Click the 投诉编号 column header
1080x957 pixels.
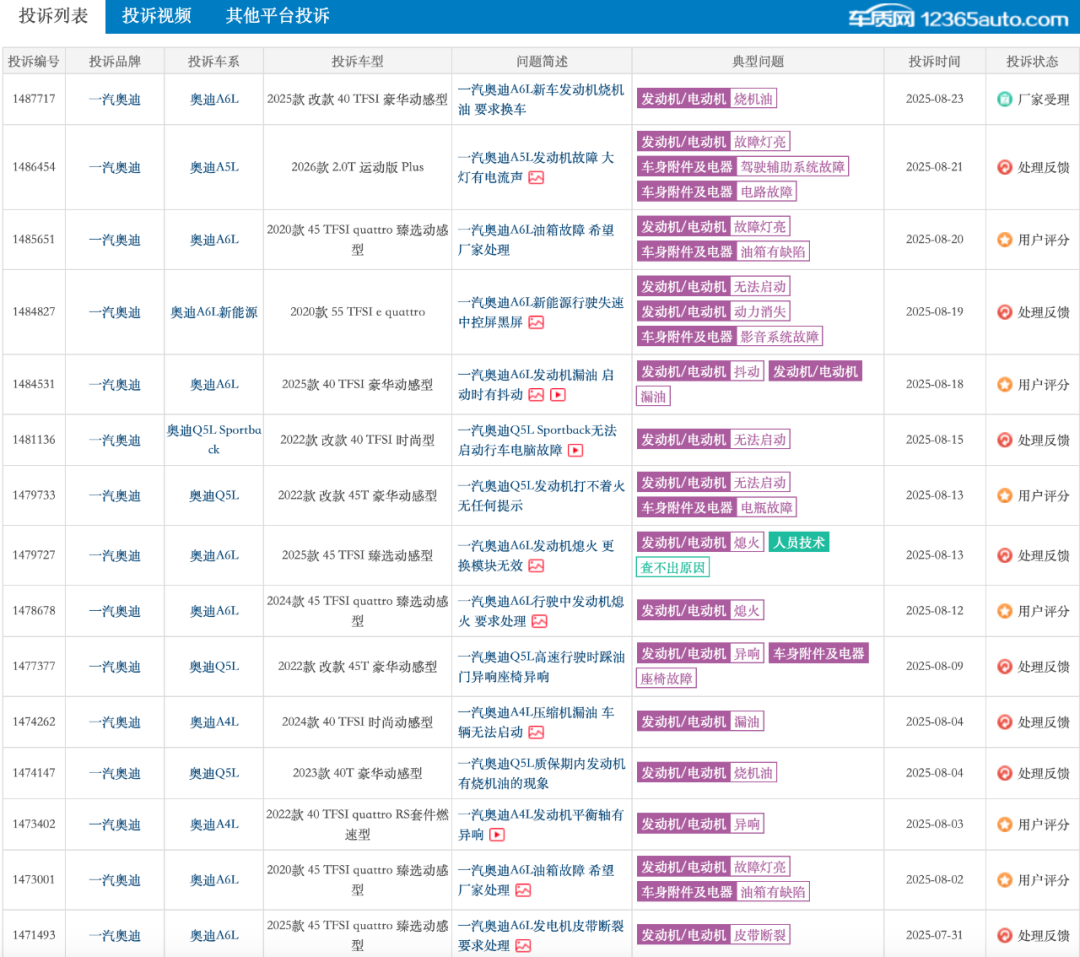(34, 61)
